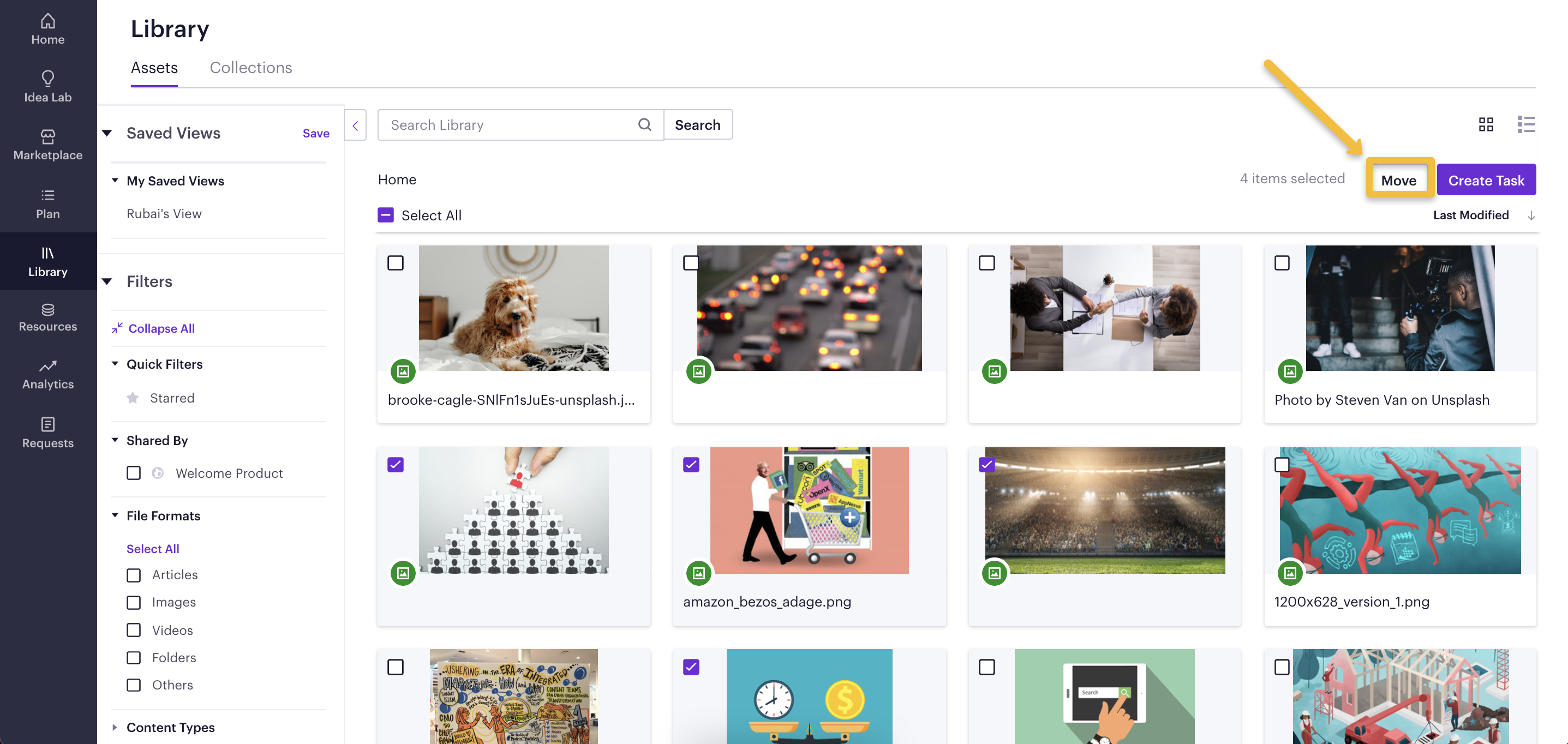Screen dimensions: 1568x744
Task: Open the Plan section
Action: click(x=47, y=204)
